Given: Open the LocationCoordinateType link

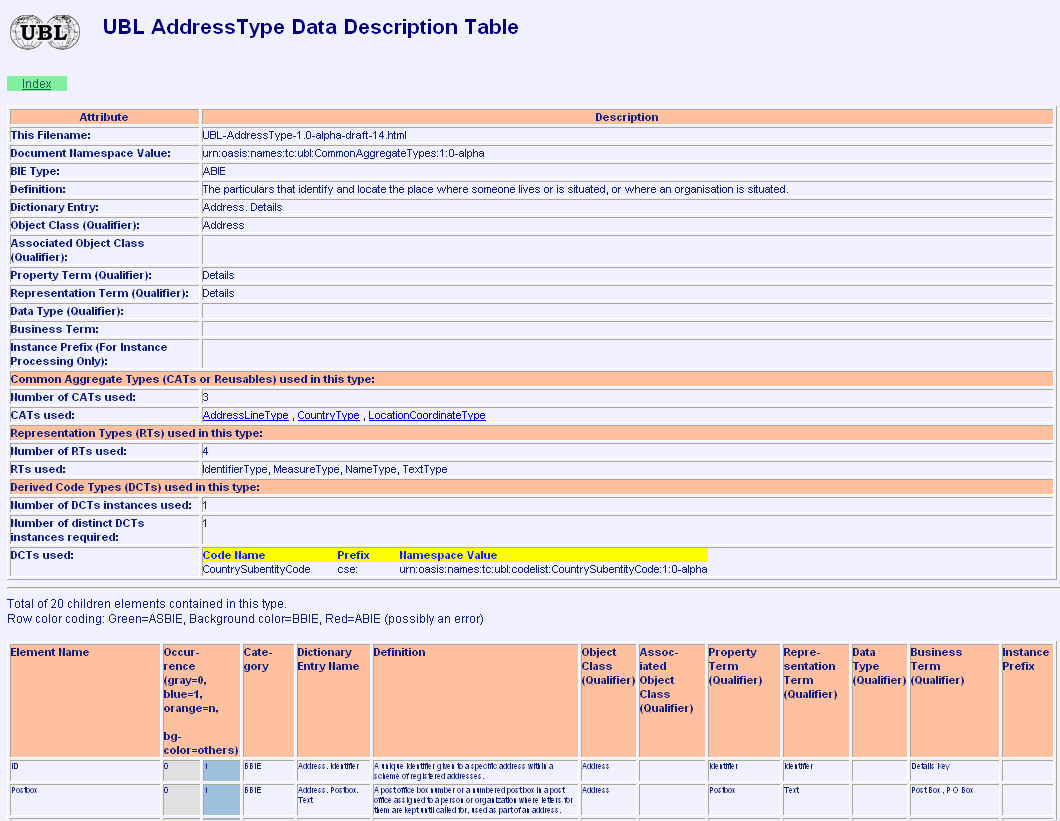Looking at the screenshot, I should coord(426,415).
